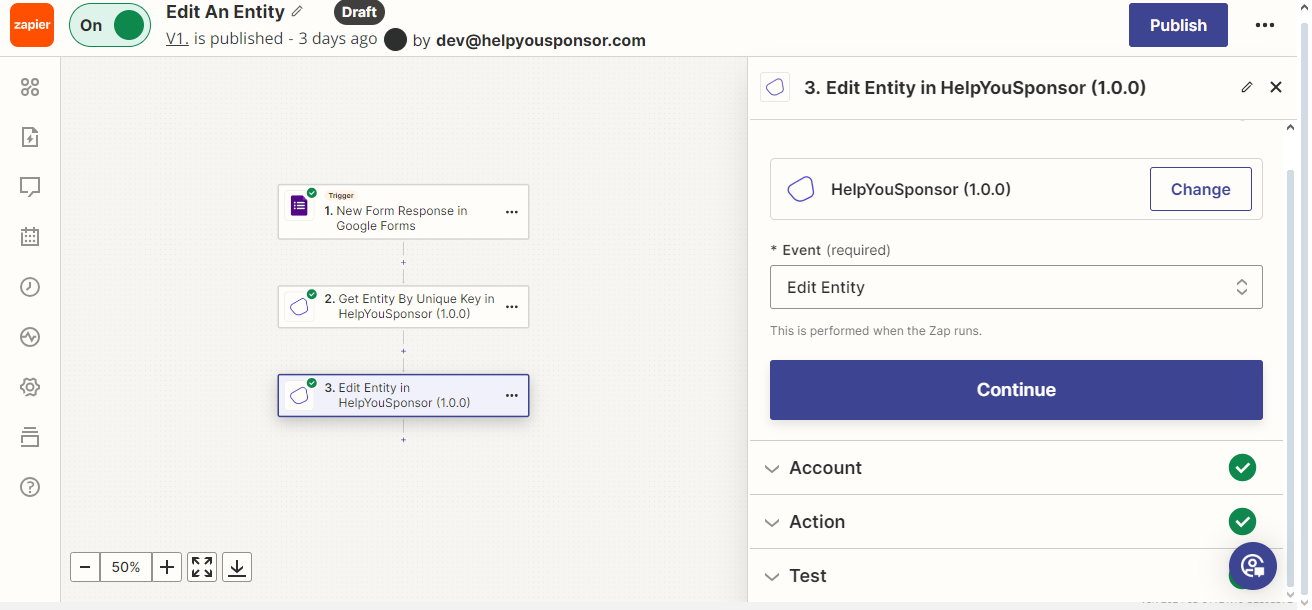Rename step 3 using panel pencil icon
This screenshot has height=610, width=1312.
click(x=1246, y=87)
